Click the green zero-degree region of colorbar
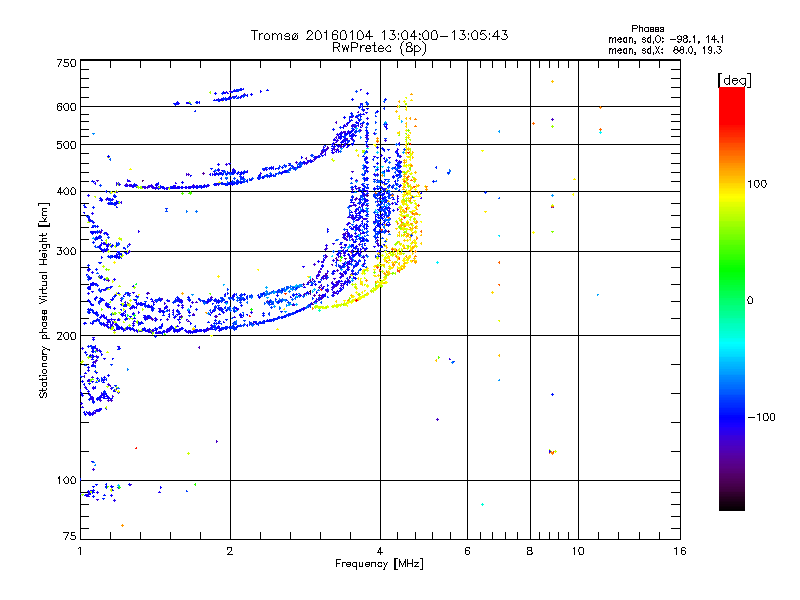 (x=732, y=299)
